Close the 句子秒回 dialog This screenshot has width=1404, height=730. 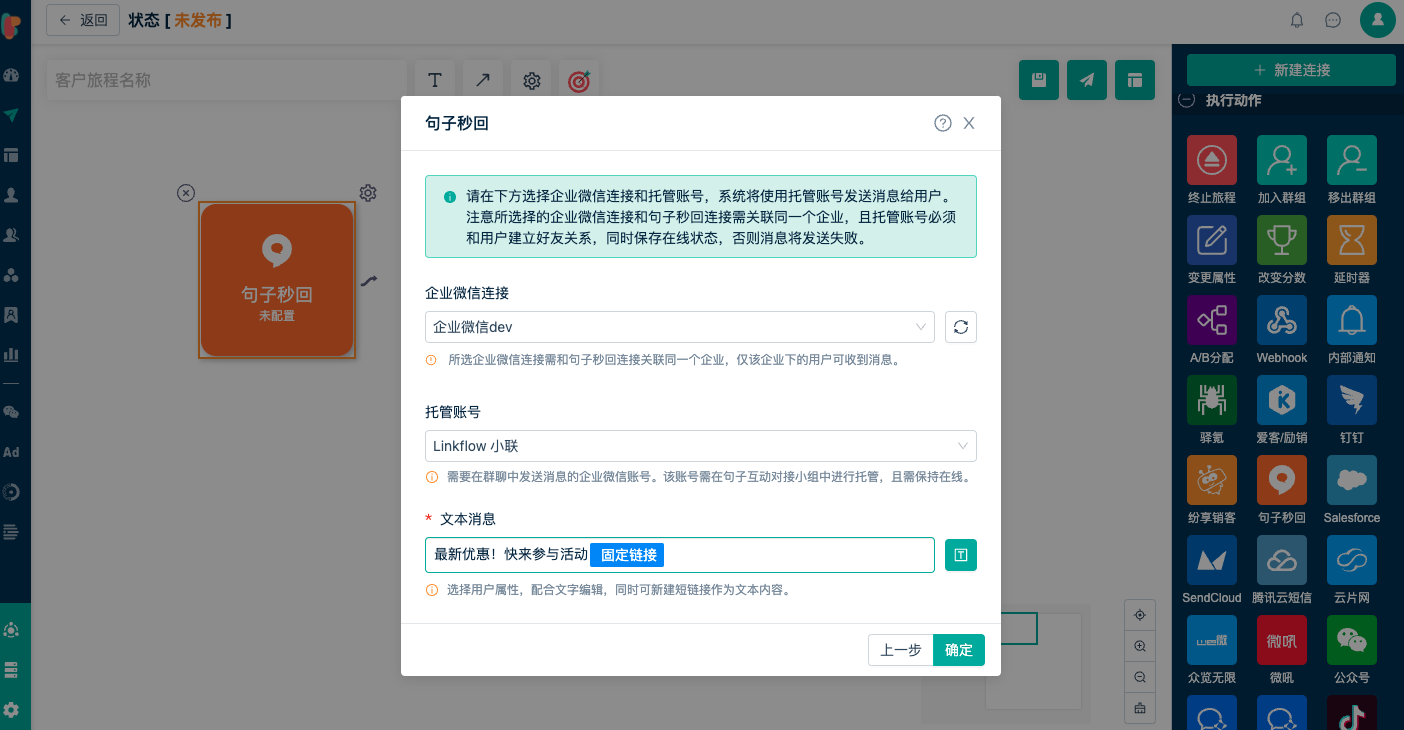pos(969,123)
